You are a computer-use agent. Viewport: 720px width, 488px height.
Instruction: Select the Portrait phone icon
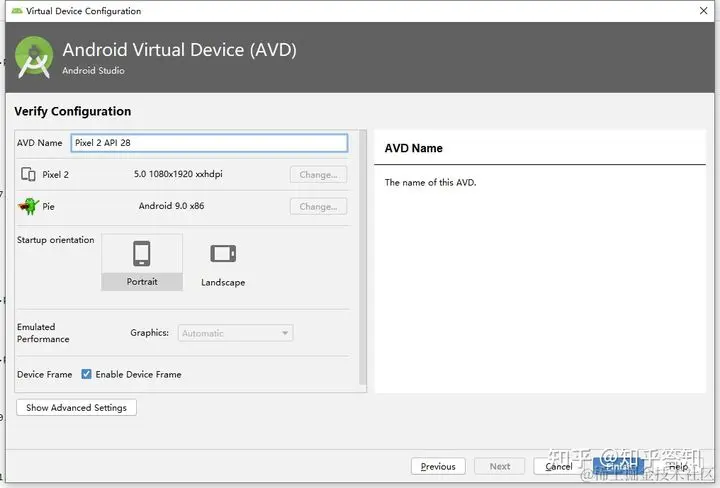[142, 253]
